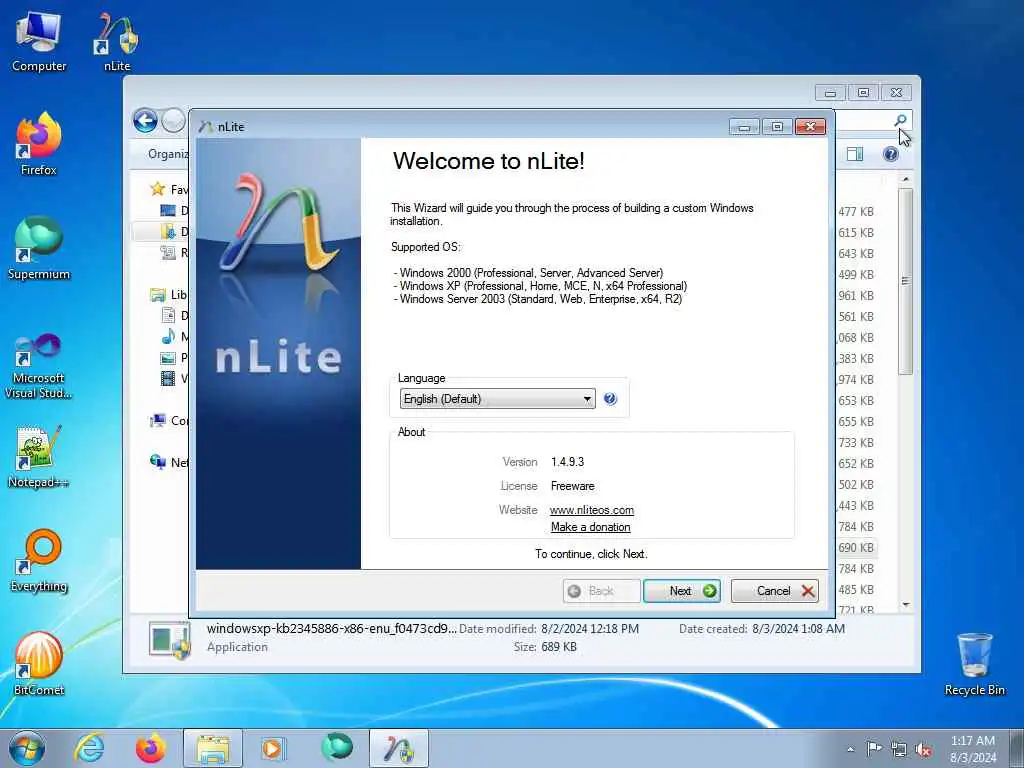Switch to the nLite taskbar button
Screen dimensions: 1024x768
[x=399, y=748]
